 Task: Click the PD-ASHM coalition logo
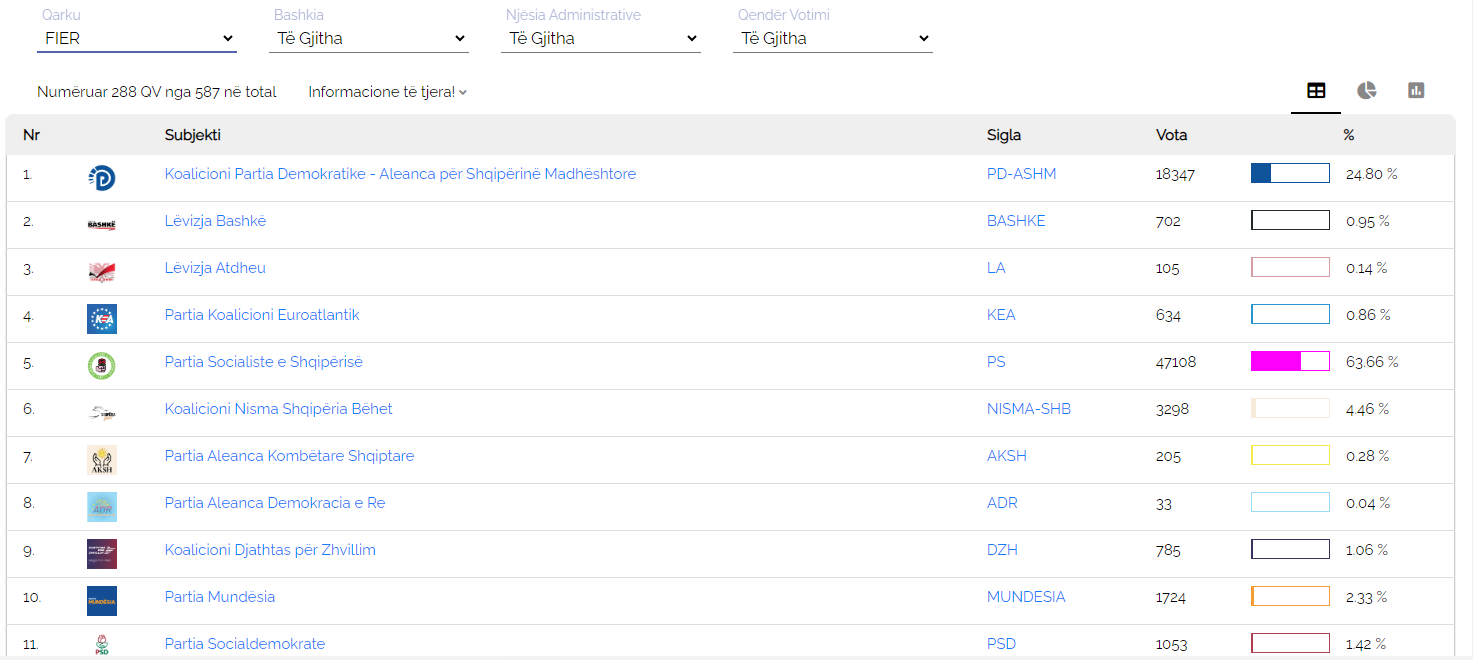click(101, 178)
